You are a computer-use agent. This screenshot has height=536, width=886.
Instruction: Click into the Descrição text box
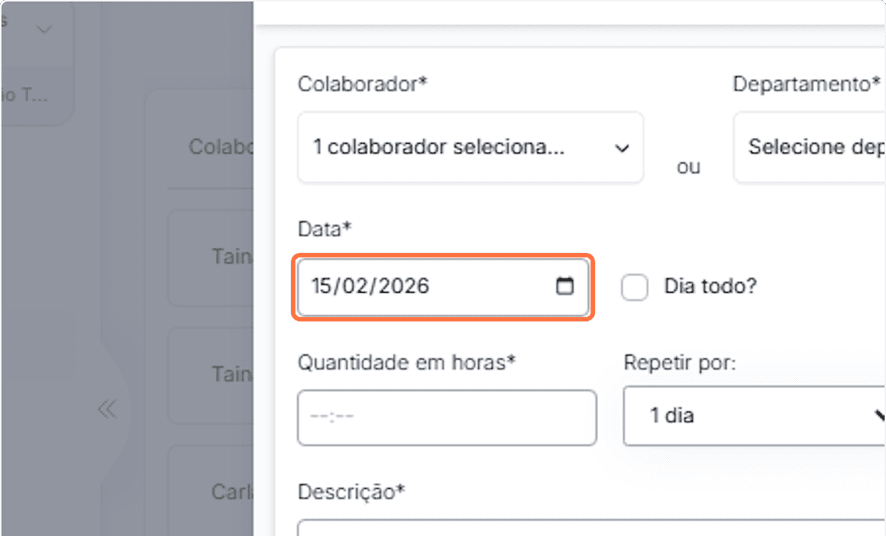click(590, 528)
